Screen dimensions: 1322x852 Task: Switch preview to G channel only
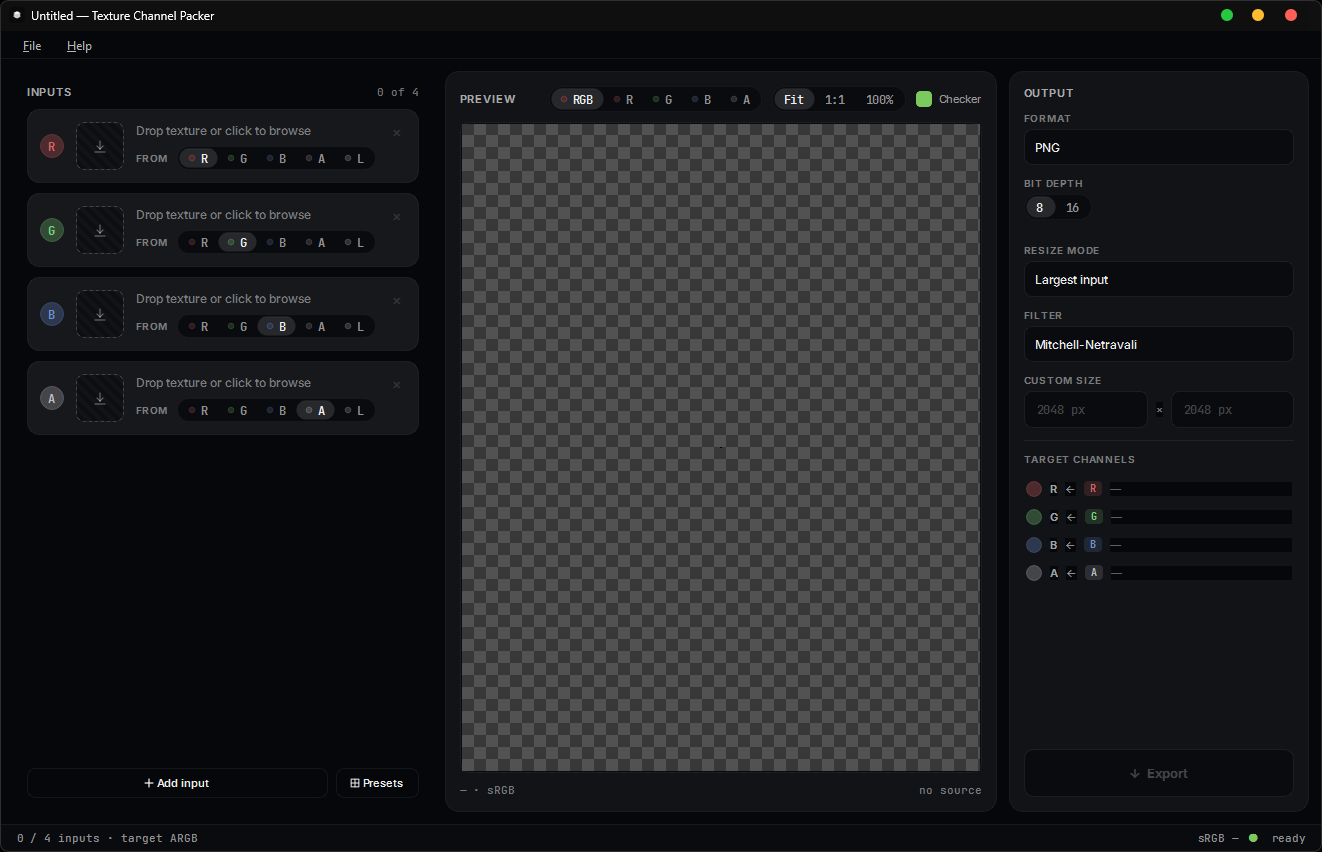click(x=663, y=99)
